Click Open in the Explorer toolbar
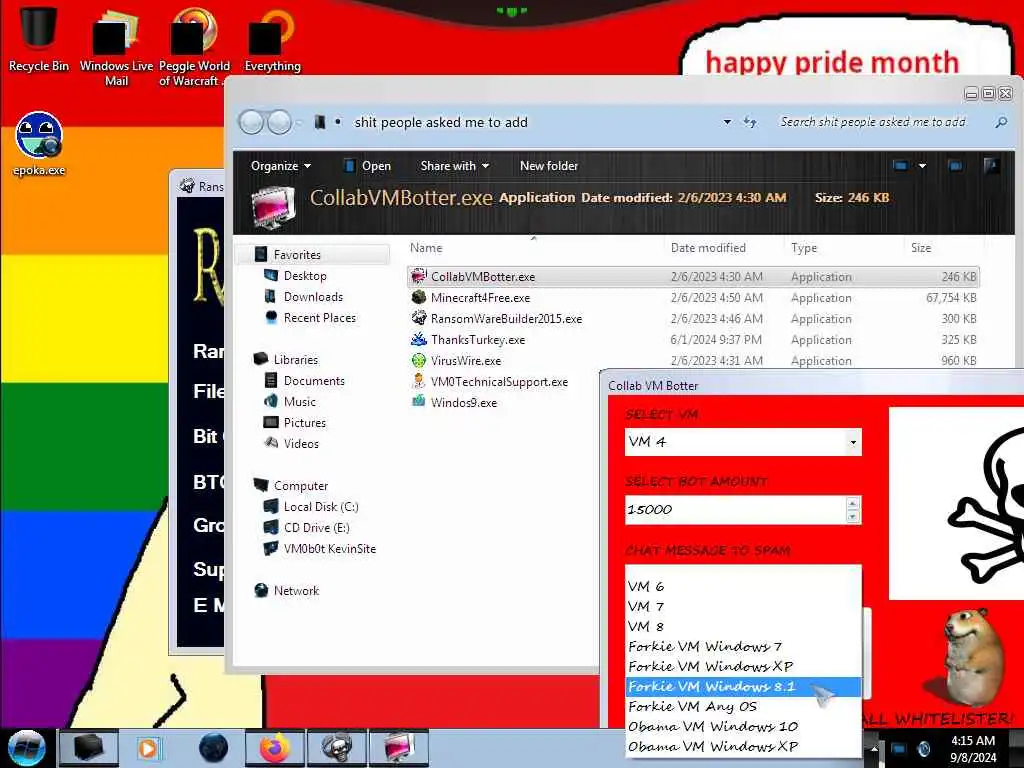The image size is (1024, 768). click(368, 166)
